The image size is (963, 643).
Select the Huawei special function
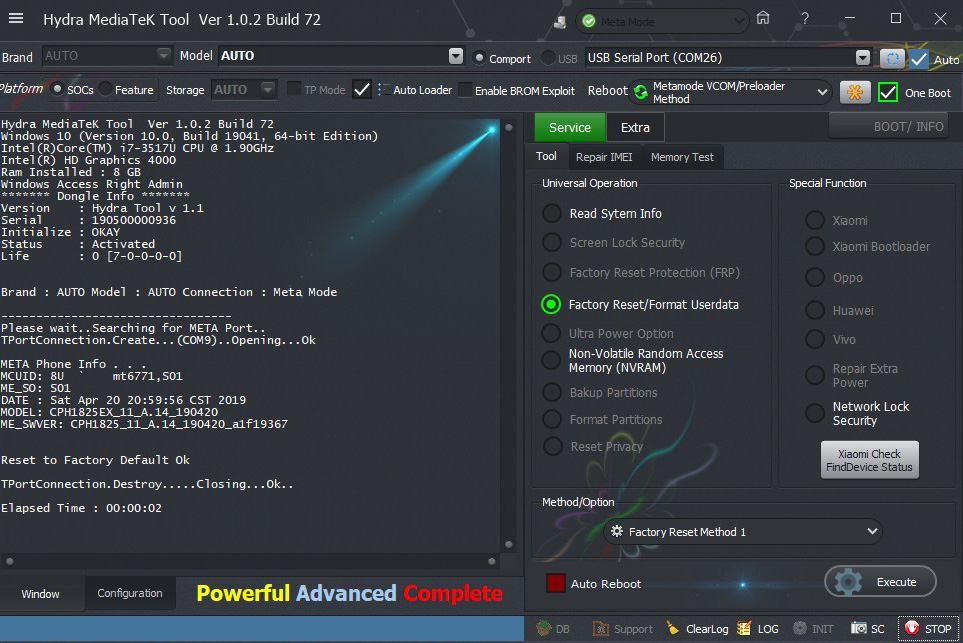tap(815, 310)
